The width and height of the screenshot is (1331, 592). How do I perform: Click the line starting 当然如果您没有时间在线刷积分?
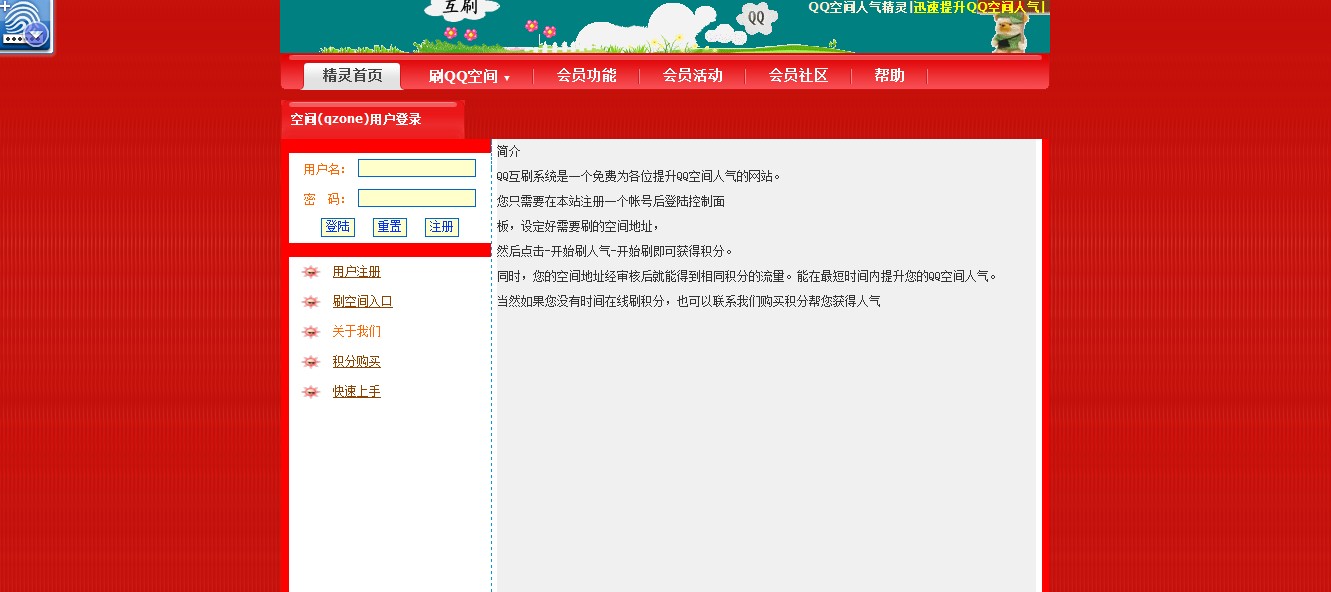pos(689,301)
